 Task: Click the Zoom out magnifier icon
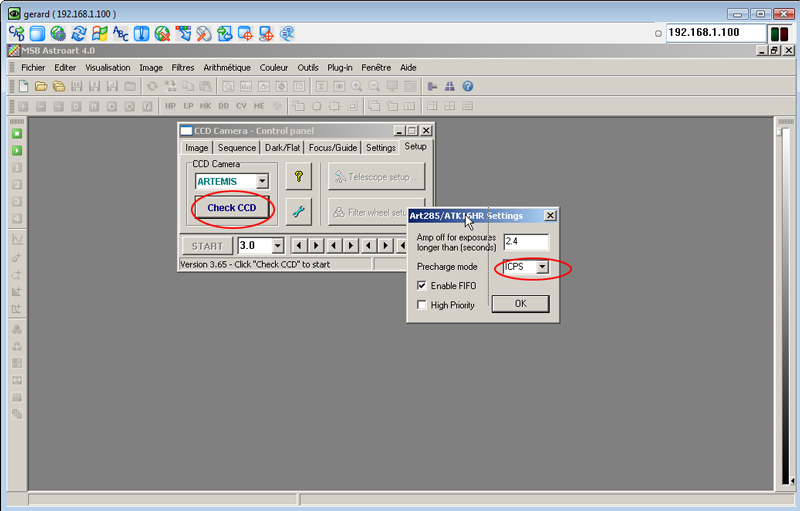pos(374,86)
